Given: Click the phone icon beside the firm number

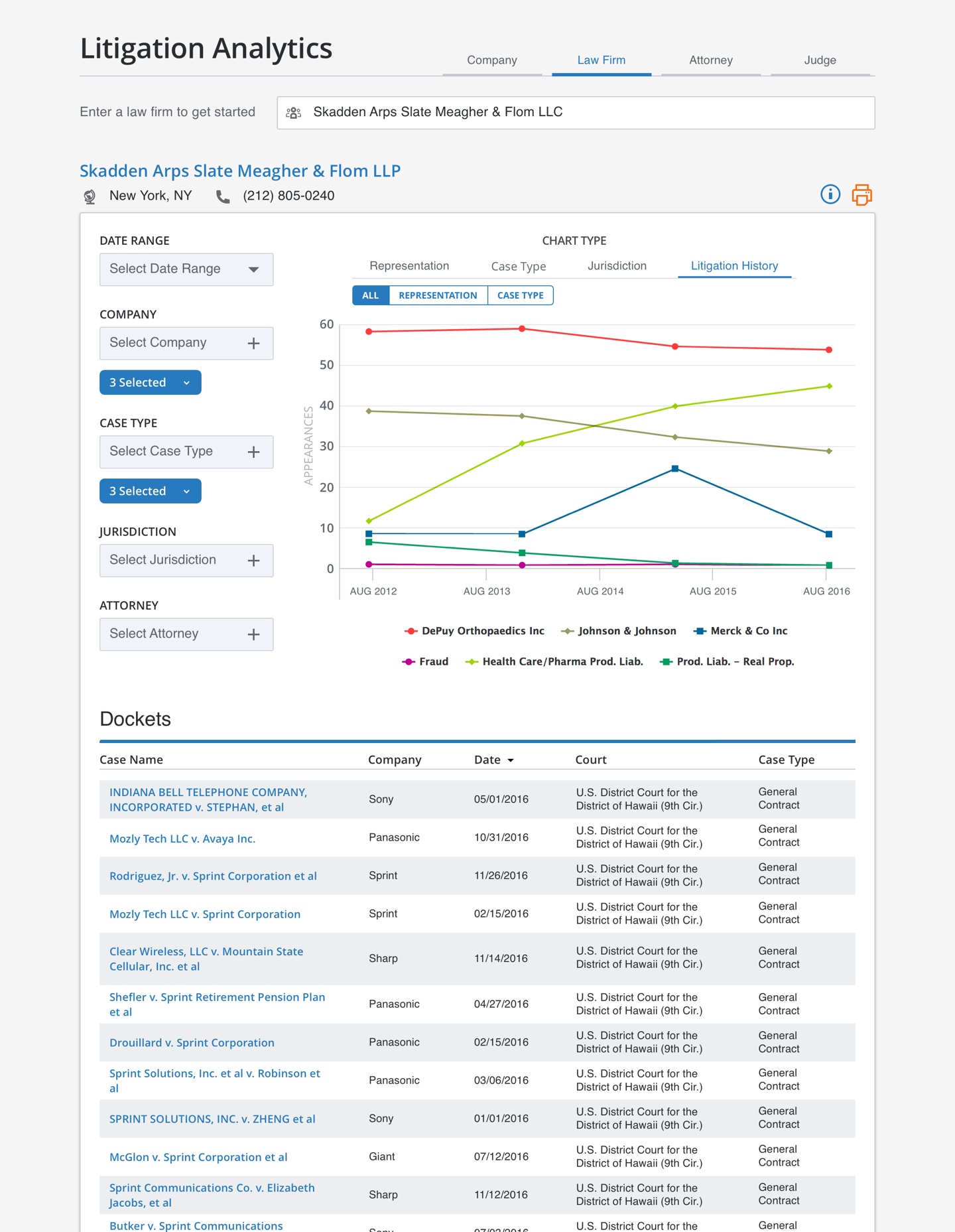Looking at the screenshot, I should tap(223, 196).
